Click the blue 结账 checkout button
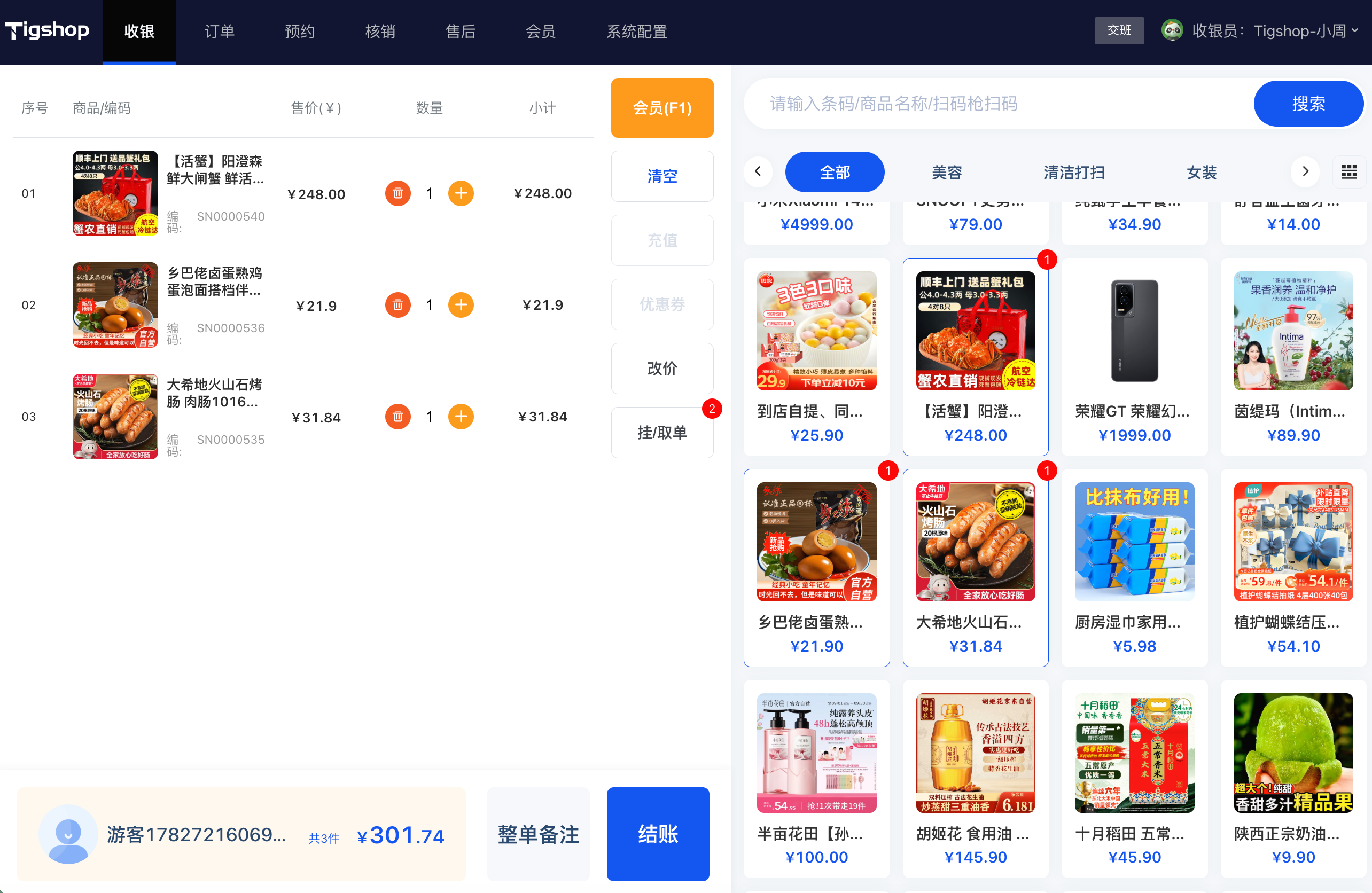This screenshot has width=1372, height=893. click(658, 834)
